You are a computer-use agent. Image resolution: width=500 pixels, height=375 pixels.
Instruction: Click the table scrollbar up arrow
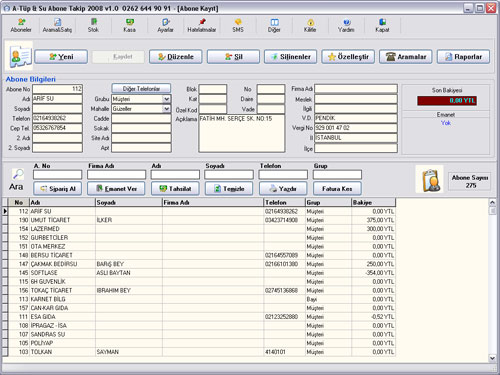(x=492, y=202)
